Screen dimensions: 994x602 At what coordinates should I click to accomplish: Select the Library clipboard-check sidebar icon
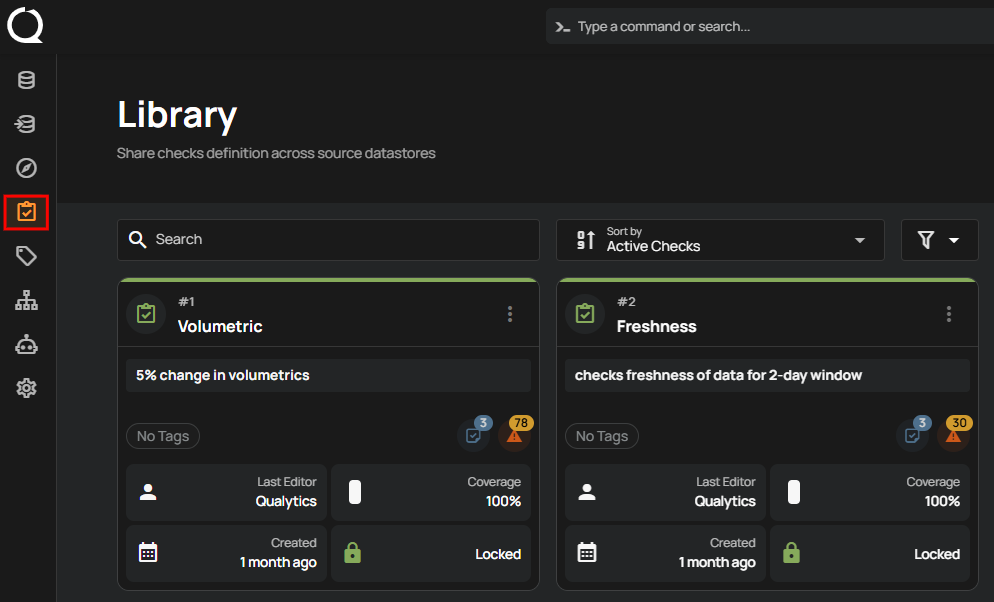pyautogui.click(x=27, y=212)
